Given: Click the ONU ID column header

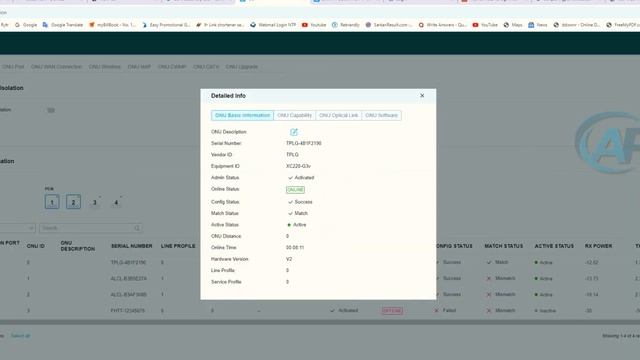Looking at the screenshot, I should coord(36,246).
